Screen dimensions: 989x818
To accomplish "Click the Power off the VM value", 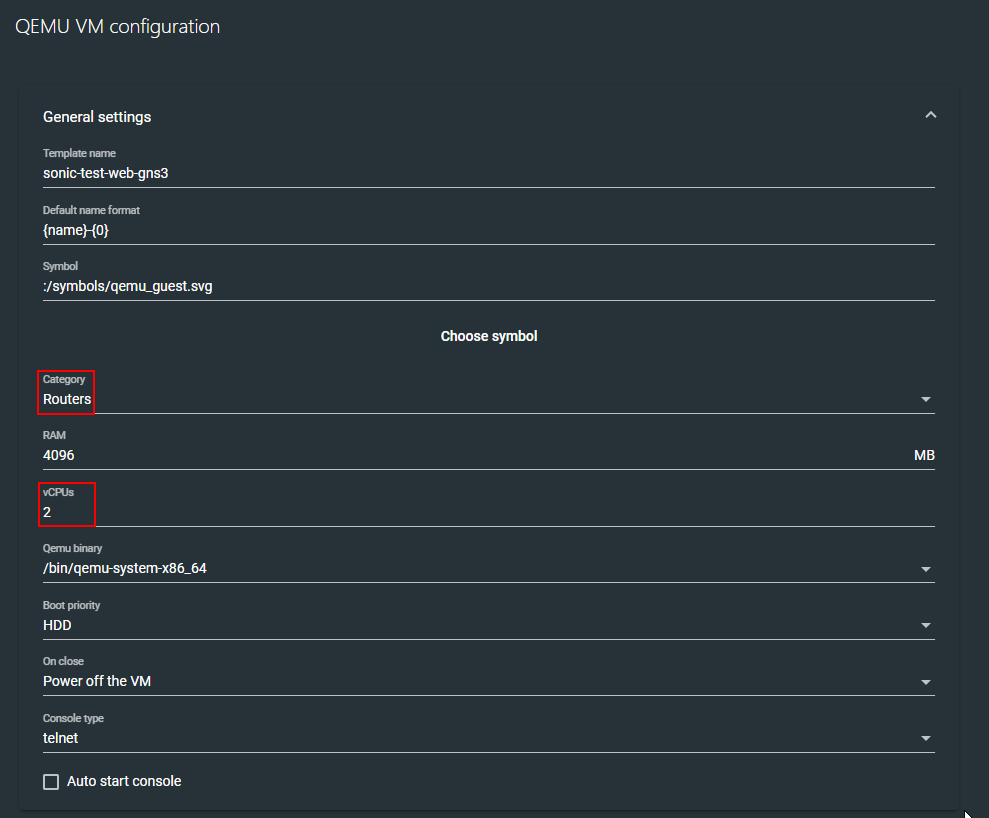I will [x=97, y=681].
